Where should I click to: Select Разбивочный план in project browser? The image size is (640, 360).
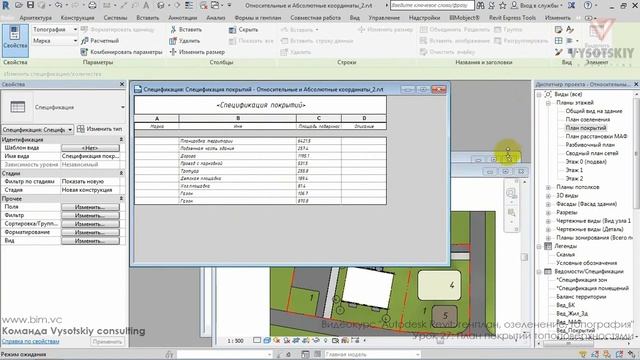[590, 145]
